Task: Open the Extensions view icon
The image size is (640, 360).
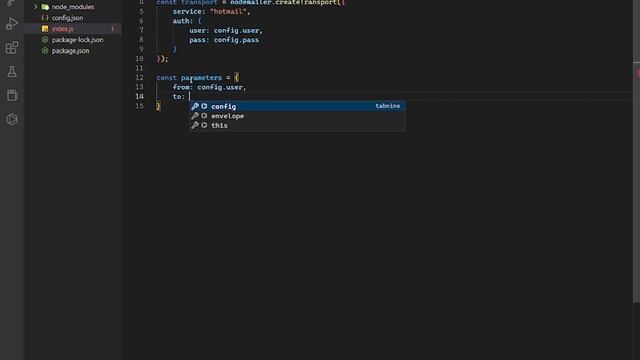Action: (12, 48)
